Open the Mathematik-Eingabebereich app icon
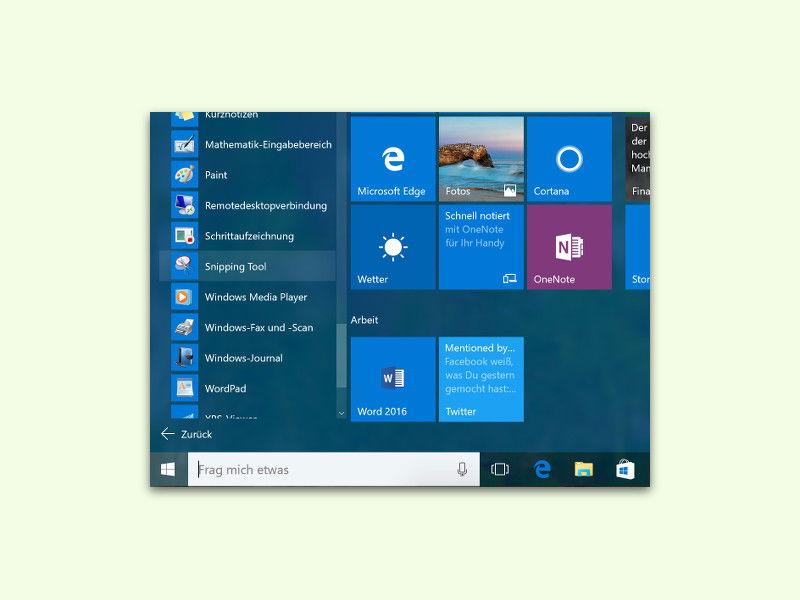 tap(184, 144)
